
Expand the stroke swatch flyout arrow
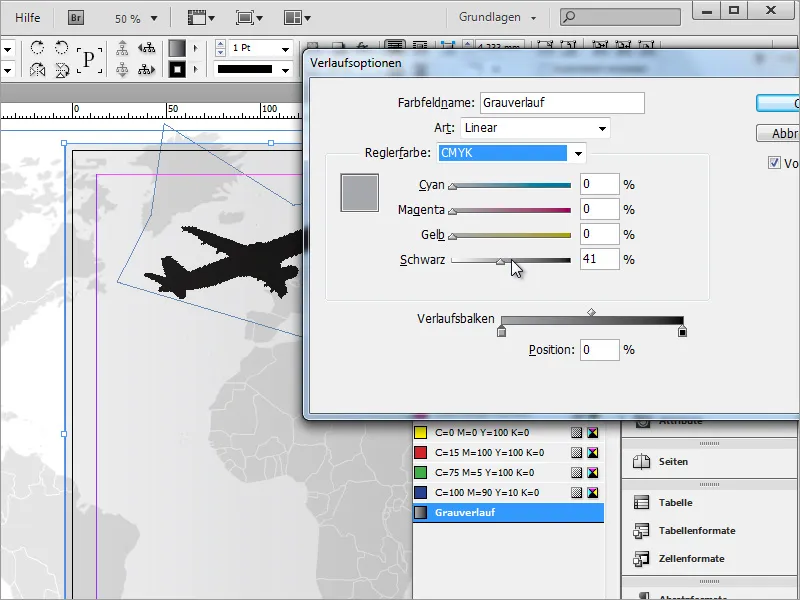pyautogui.click(x=195, y=69)
